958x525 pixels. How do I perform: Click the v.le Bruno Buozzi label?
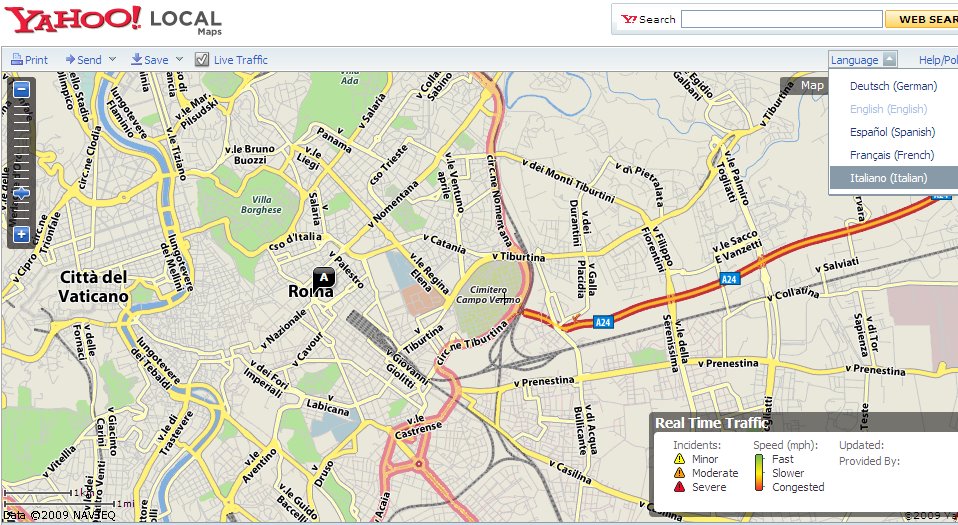click(250, 154)
